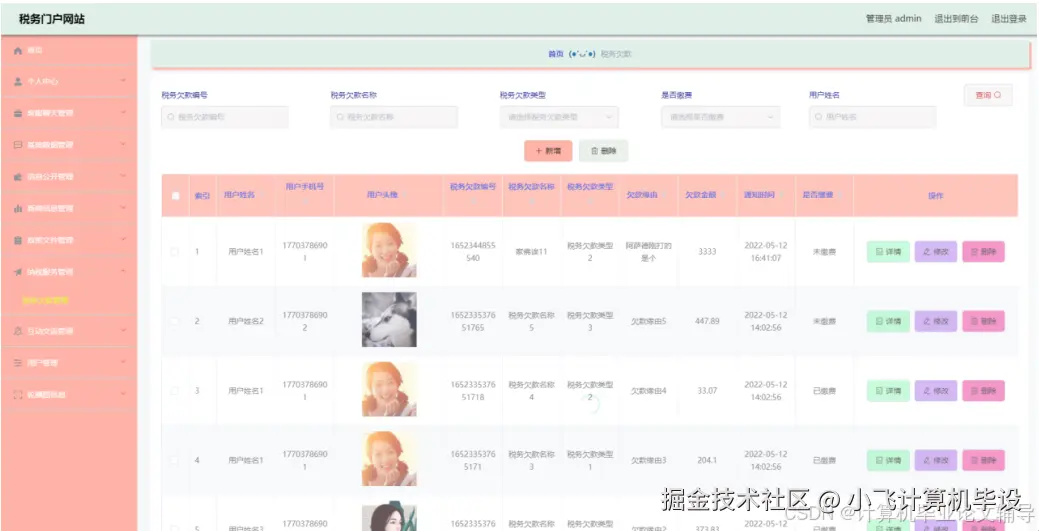The height and width of the screenshot is (531, 1039).
Task: Sort the table by 欠款缘由 column arrows
Action: (x=666, y=196)
